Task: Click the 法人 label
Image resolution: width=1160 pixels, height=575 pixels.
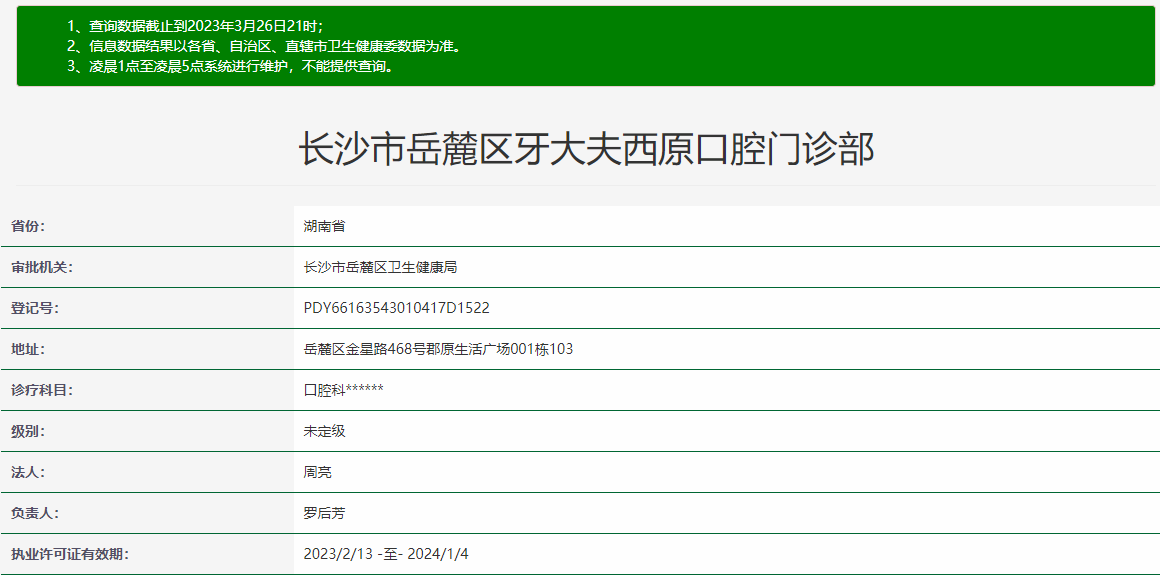Action: pos(28,471)
